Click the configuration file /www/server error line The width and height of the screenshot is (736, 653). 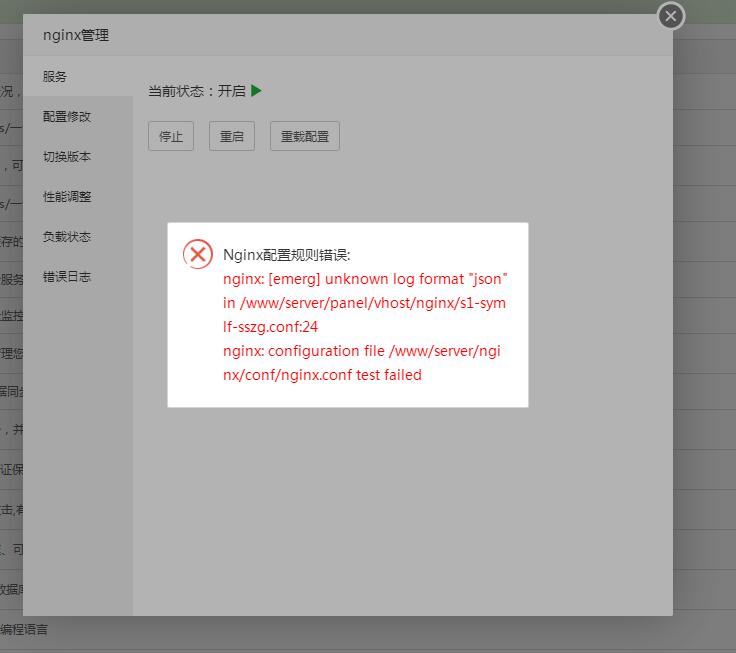click(366, 351)
